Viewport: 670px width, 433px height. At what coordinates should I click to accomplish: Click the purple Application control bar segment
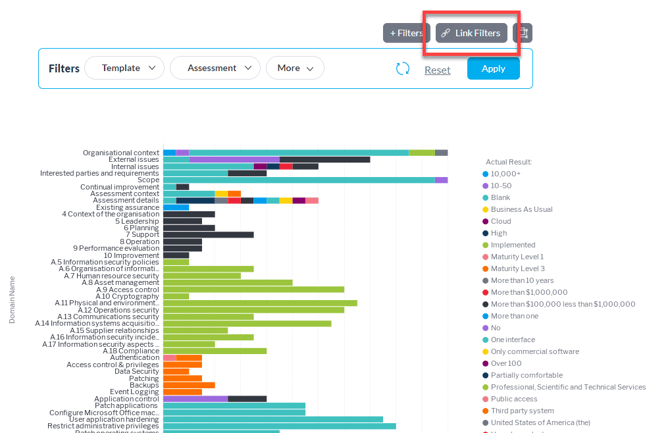click(195, 399)
